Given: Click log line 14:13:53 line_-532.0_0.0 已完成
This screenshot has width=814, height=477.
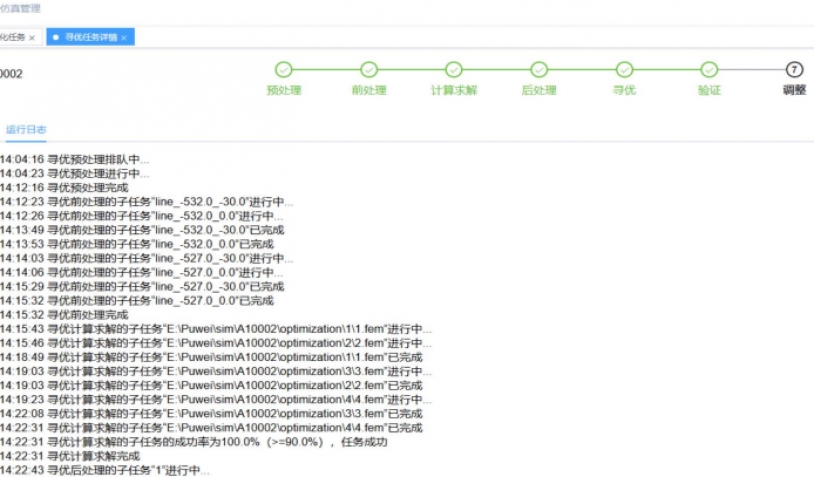Looking at the screenshot, I should 137,244.
